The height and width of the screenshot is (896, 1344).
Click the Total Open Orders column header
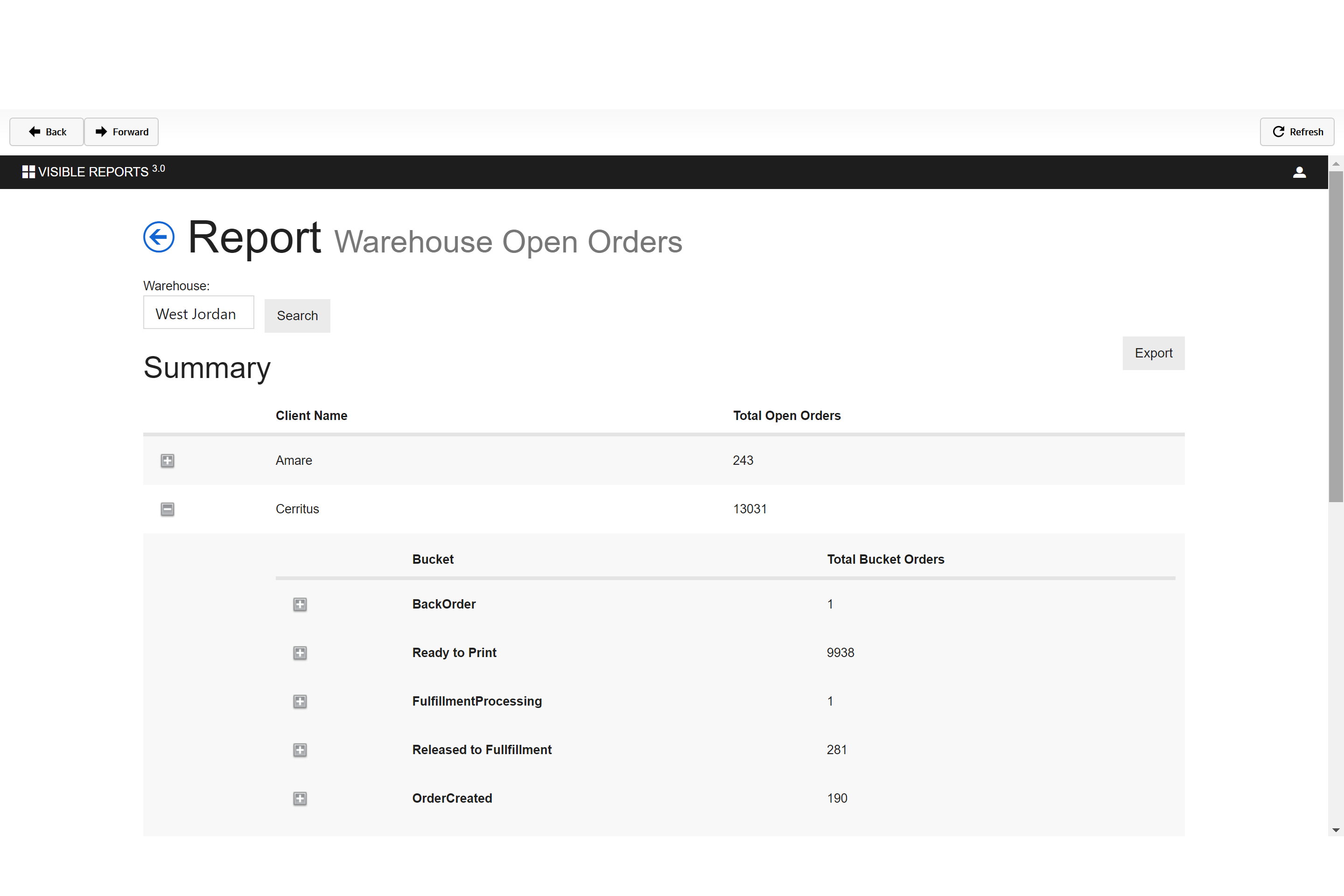(787, 415)
